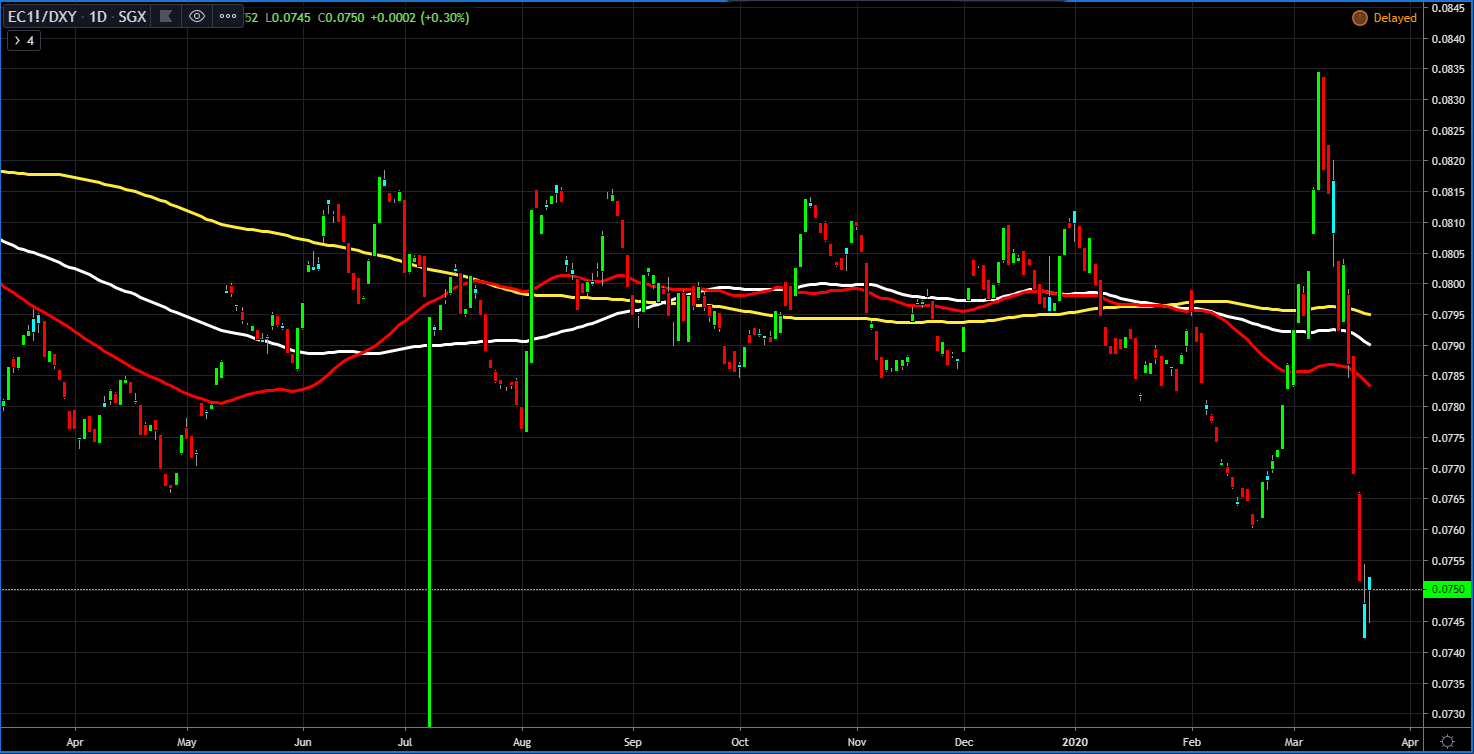Click the 0.0845 price axis label
Screen dimensions: 1474x754
pyautogui.click(x=1450, y=8)
